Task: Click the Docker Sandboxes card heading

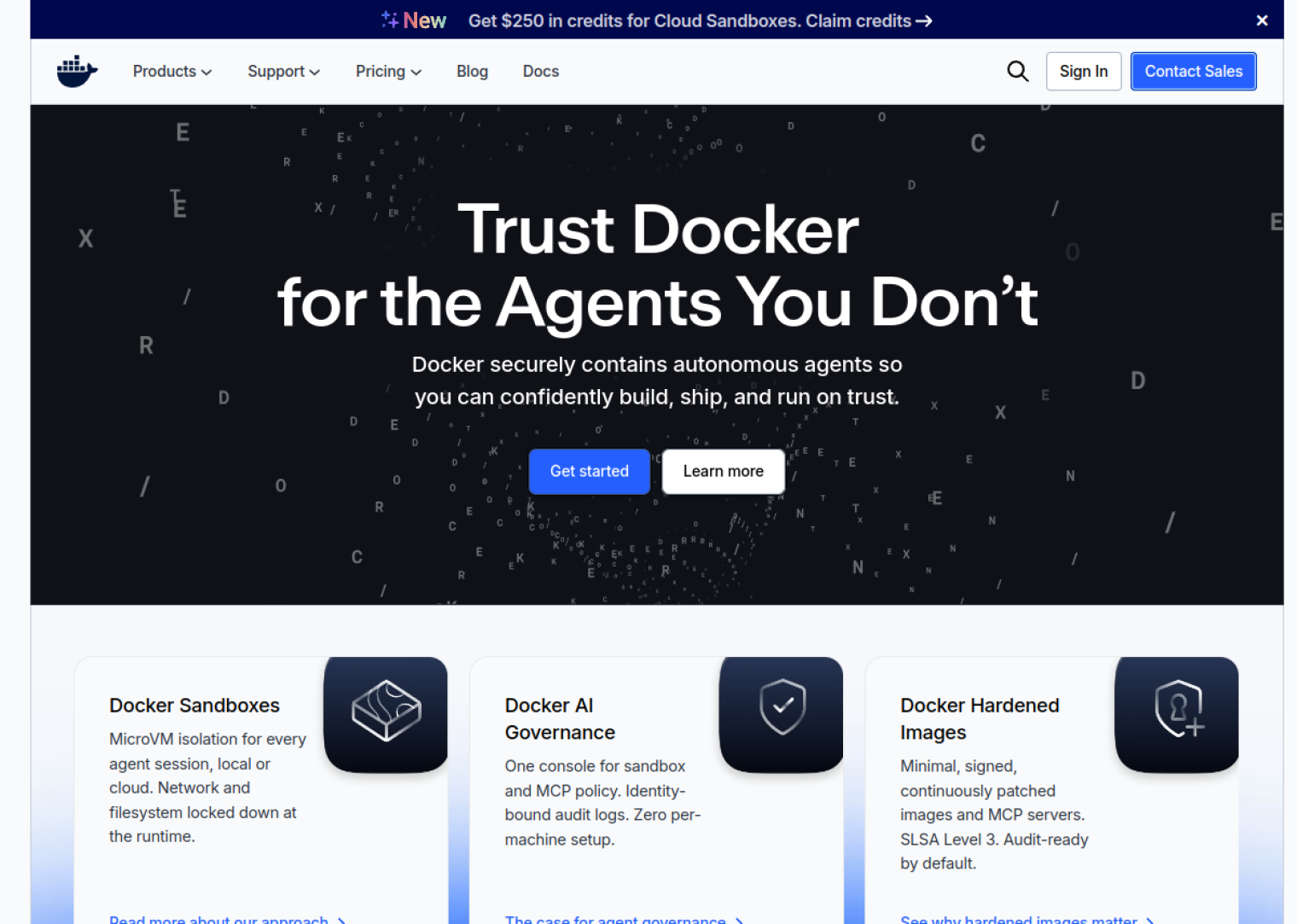Action: click(195, 706)
